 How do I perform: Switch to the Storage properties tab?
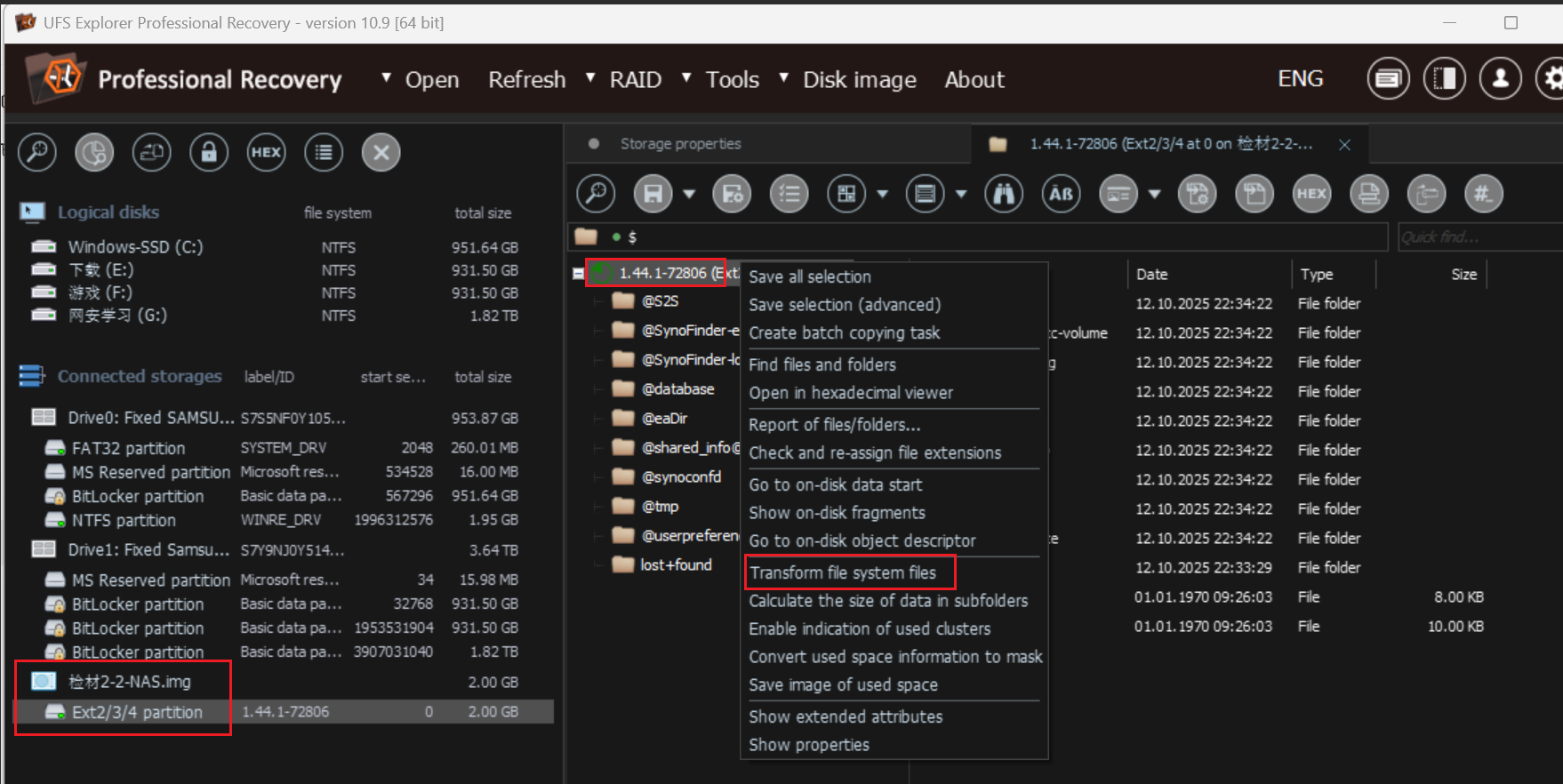[x=679, y=144]
